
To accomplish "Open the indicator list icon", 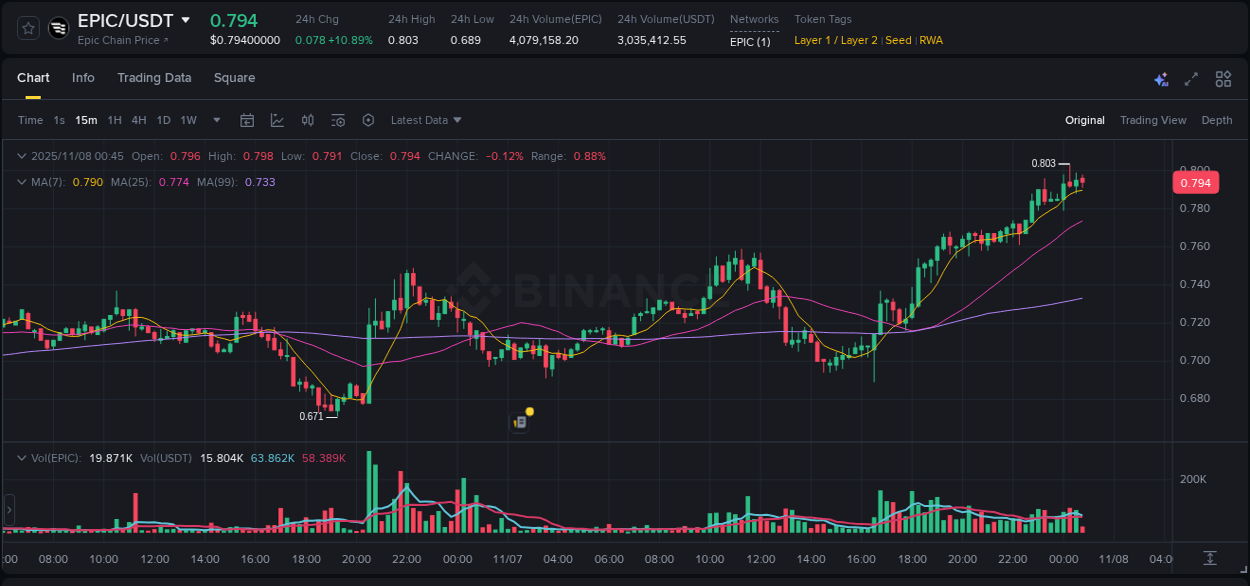I will [x=338, y=119].
